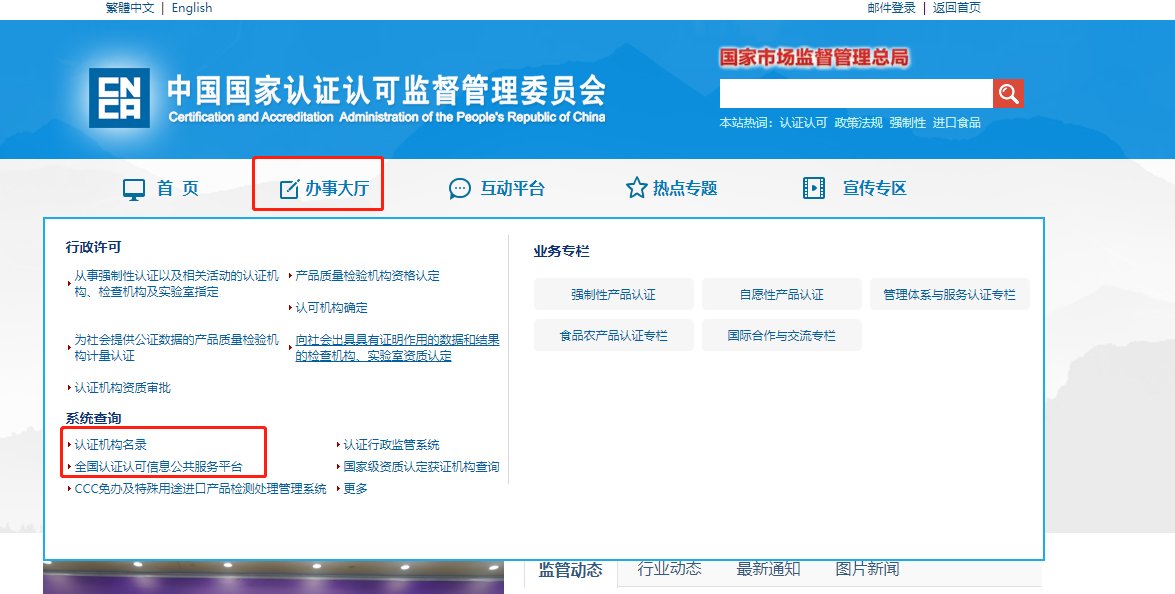Screen dimensions: 1175x594
Task: Click the star icon beside 热点专题
Action: 636,186
